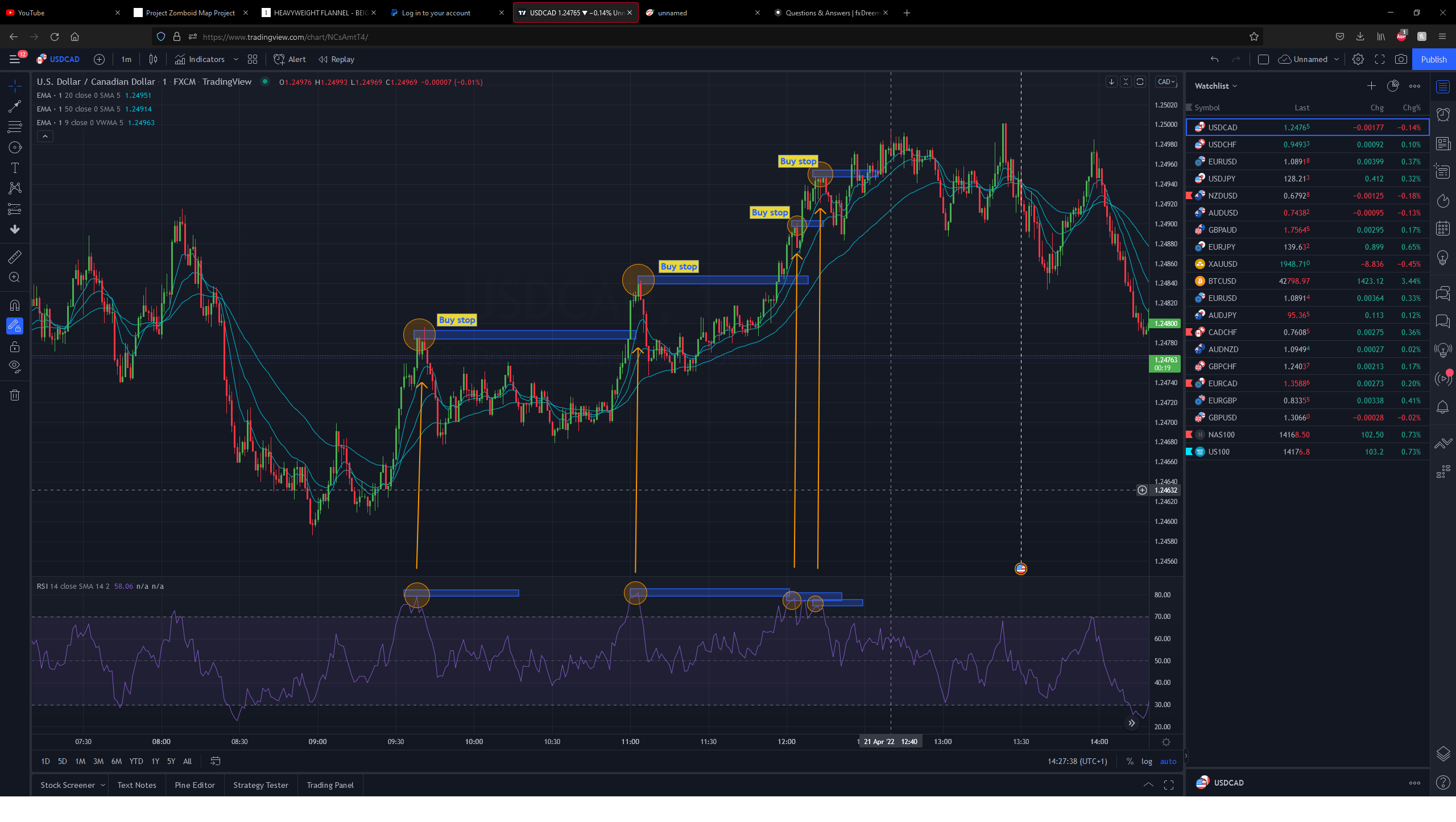This screenshot has width=1456, height=822.
Task: Open chart settings gear
Action: pos(1358,59)
